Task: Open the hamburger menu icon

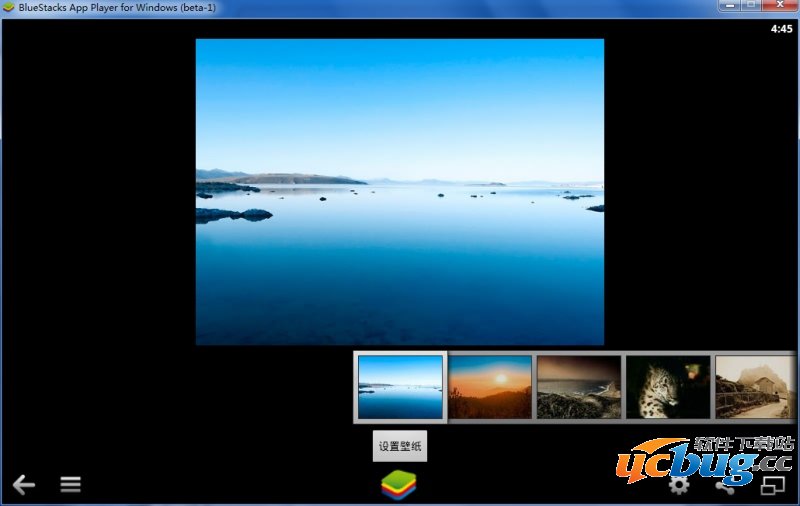Action: [x=70, y=485]
